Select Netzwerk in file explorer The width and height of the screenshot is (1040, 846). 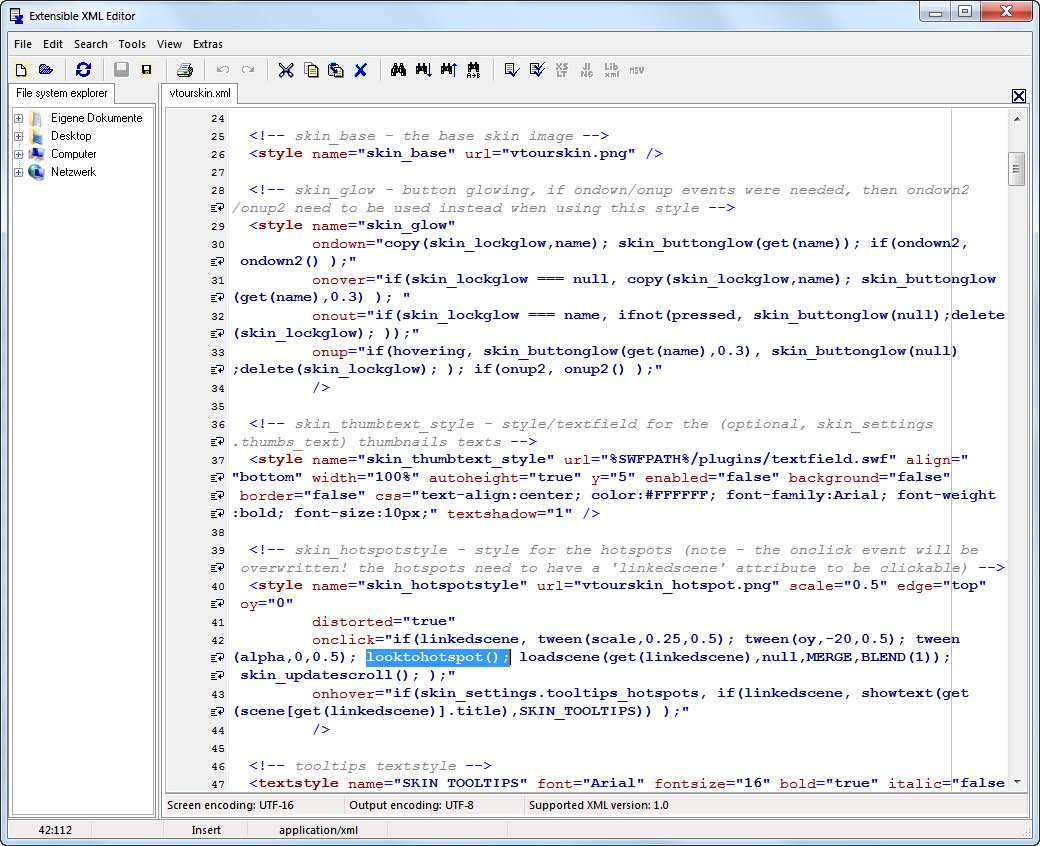point(74,172)
